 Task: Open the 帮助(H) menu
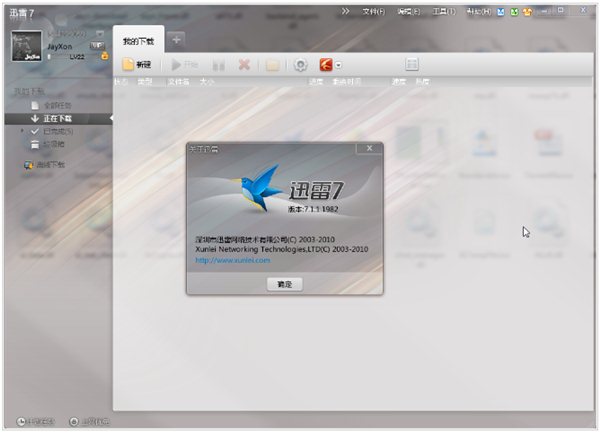pos(479,11)
